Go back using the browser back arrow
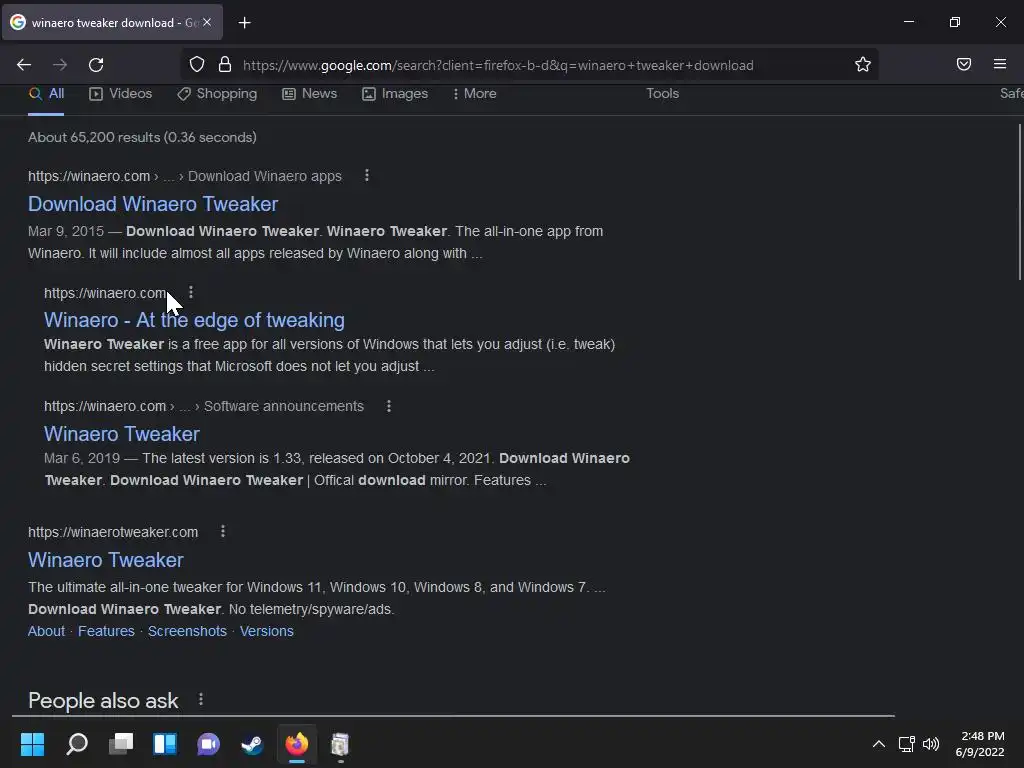This screenshot has width=1024, height=768. point(24,65)
